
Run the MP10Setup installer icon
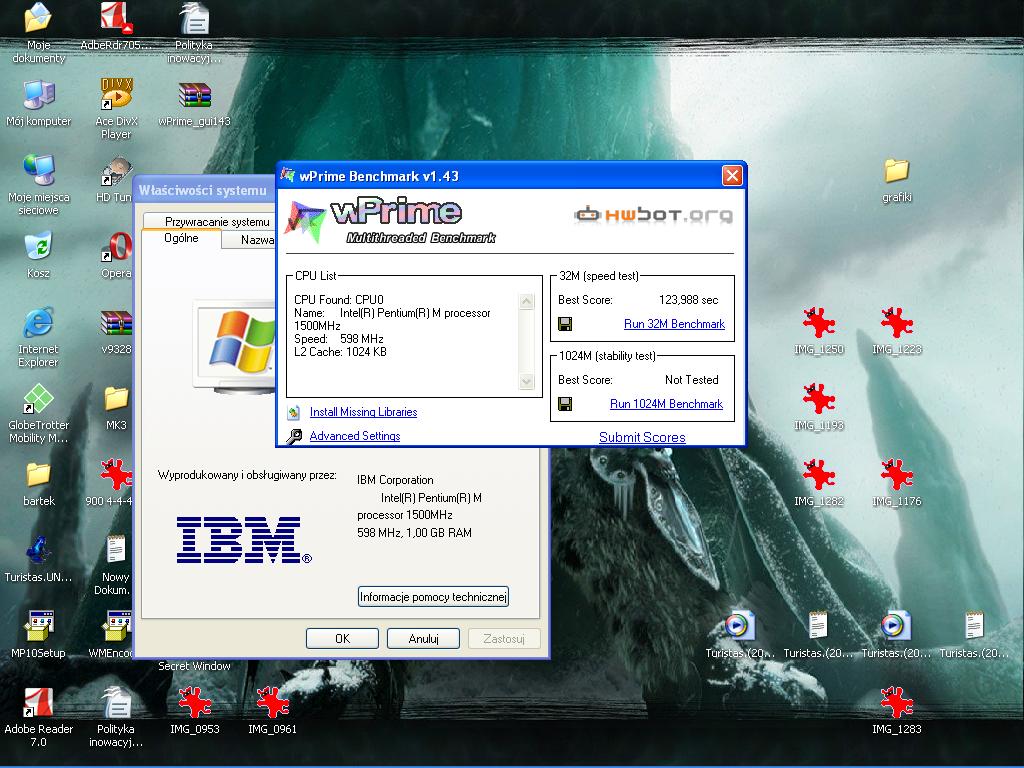tap(39, 635)
